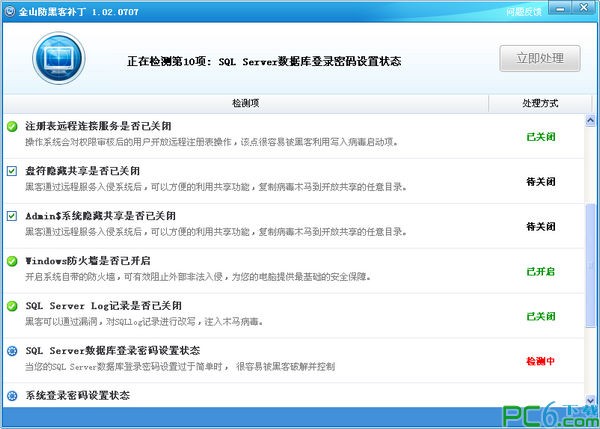Click the description under 盘符隐藏共享是否已关闭
Image resolution: width=600 pixels, height=429 pixels.
click(216, 187)
